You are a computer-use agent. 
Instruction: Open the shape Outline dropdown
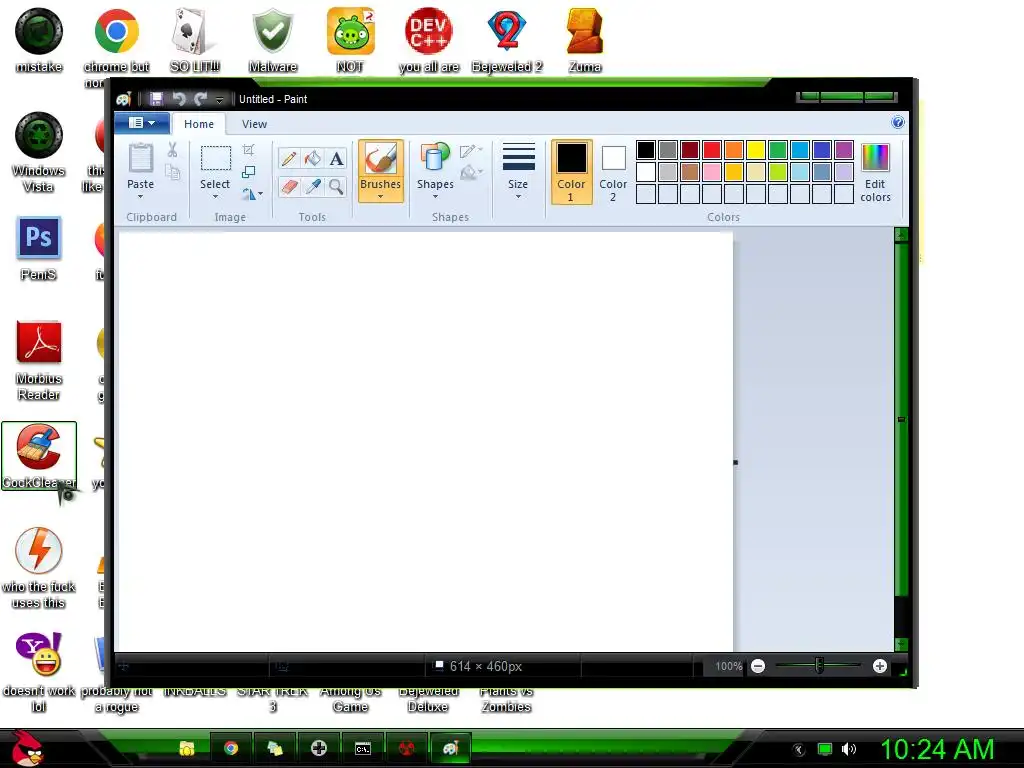click(471, 152)
